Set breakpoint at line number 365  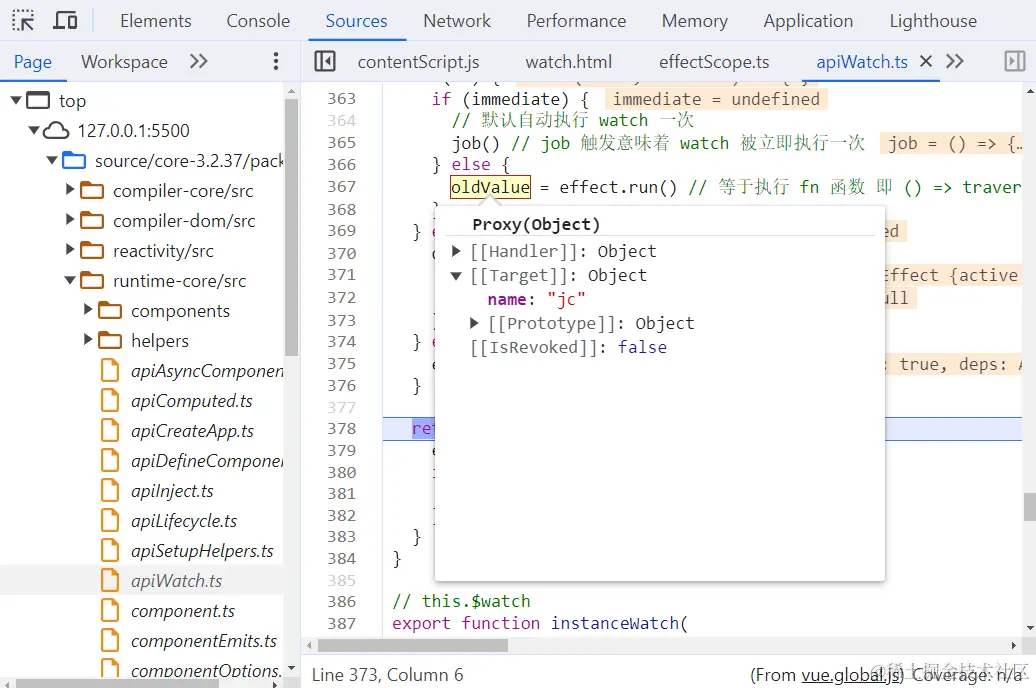[342, 143]
